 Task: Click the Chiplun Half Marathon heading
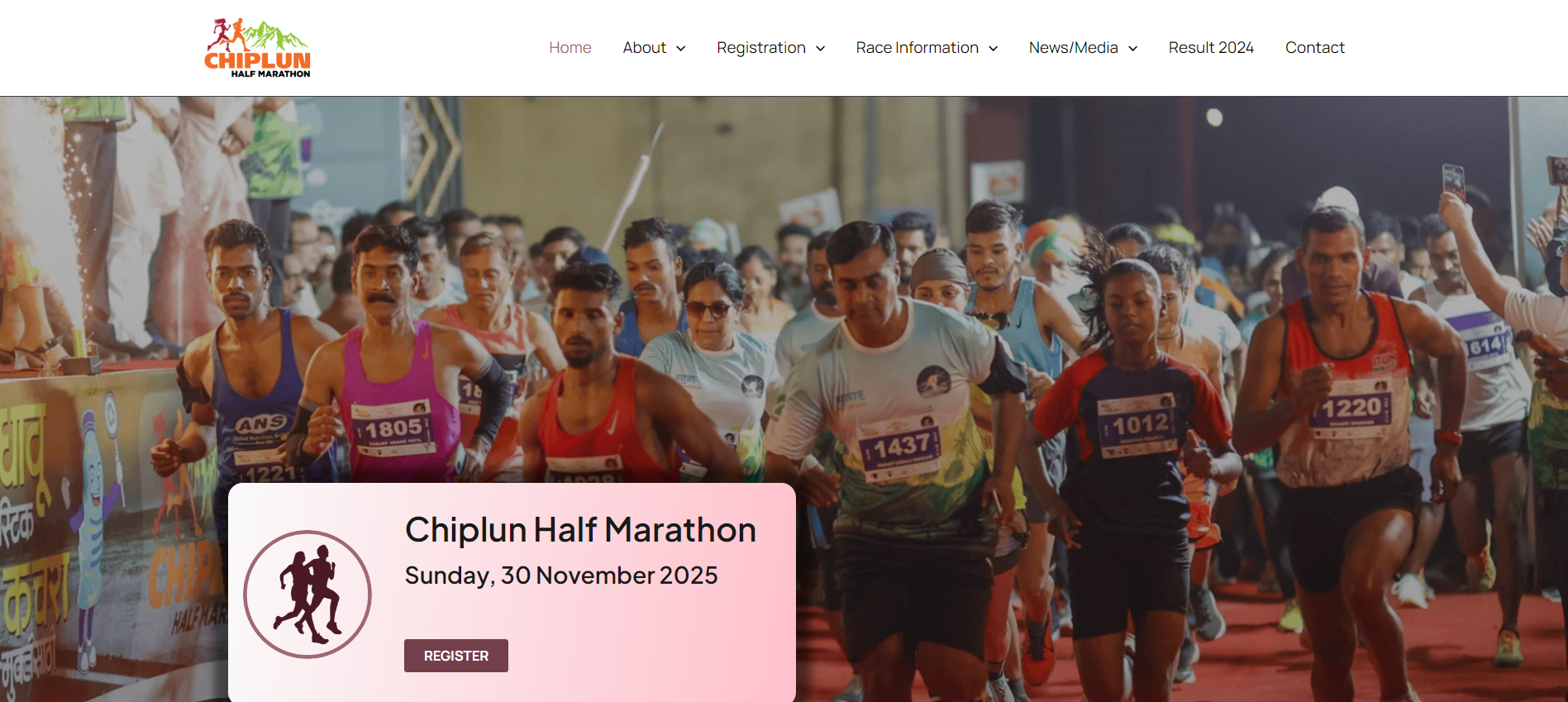(x=580, y=530)
